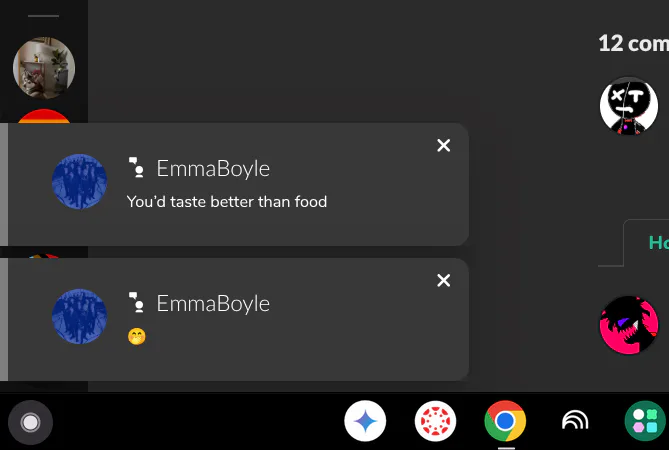This screenshot has height=450, width=669.
Task: Dismiss the EmmaBoyle emoji notification
Action: click(x=444, y=280)
